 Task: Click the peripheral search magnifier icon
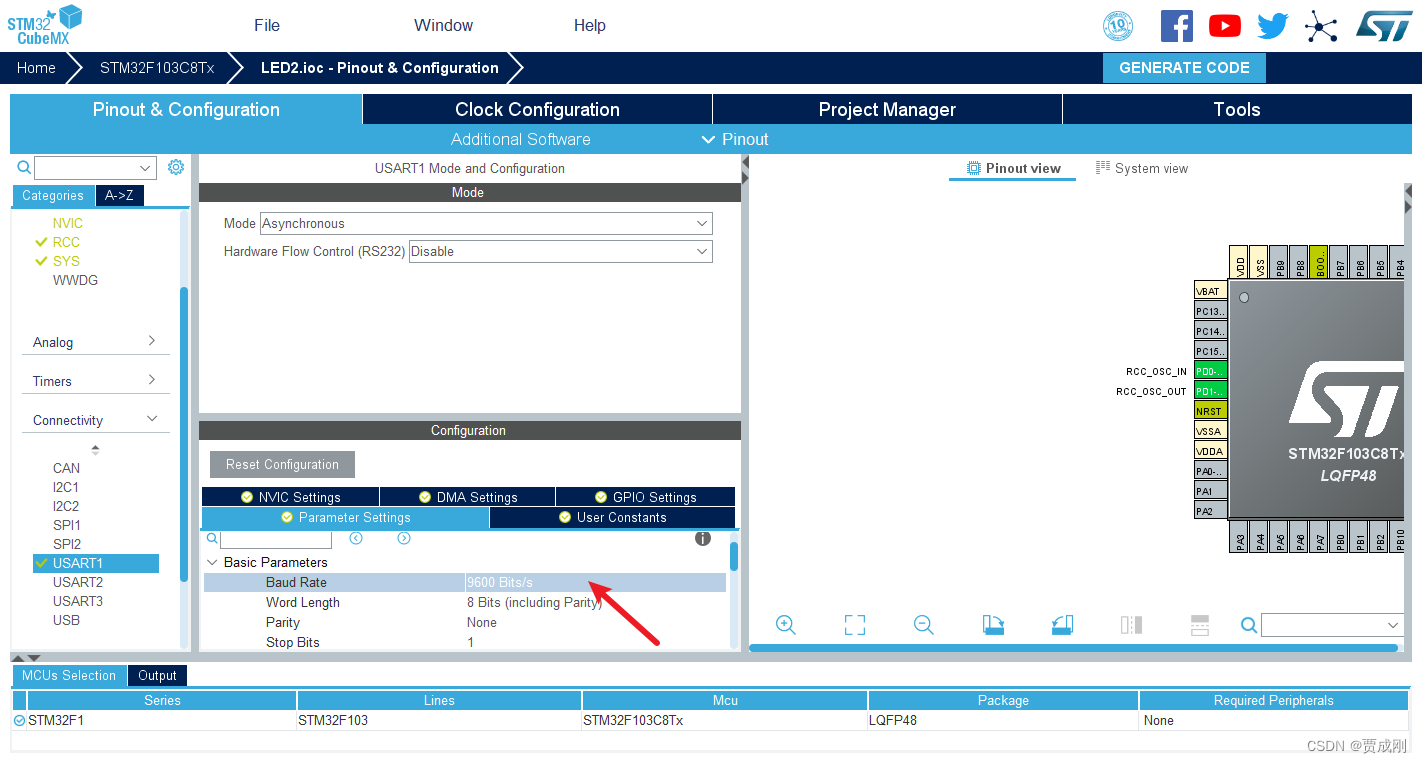(x=24, y=167)
